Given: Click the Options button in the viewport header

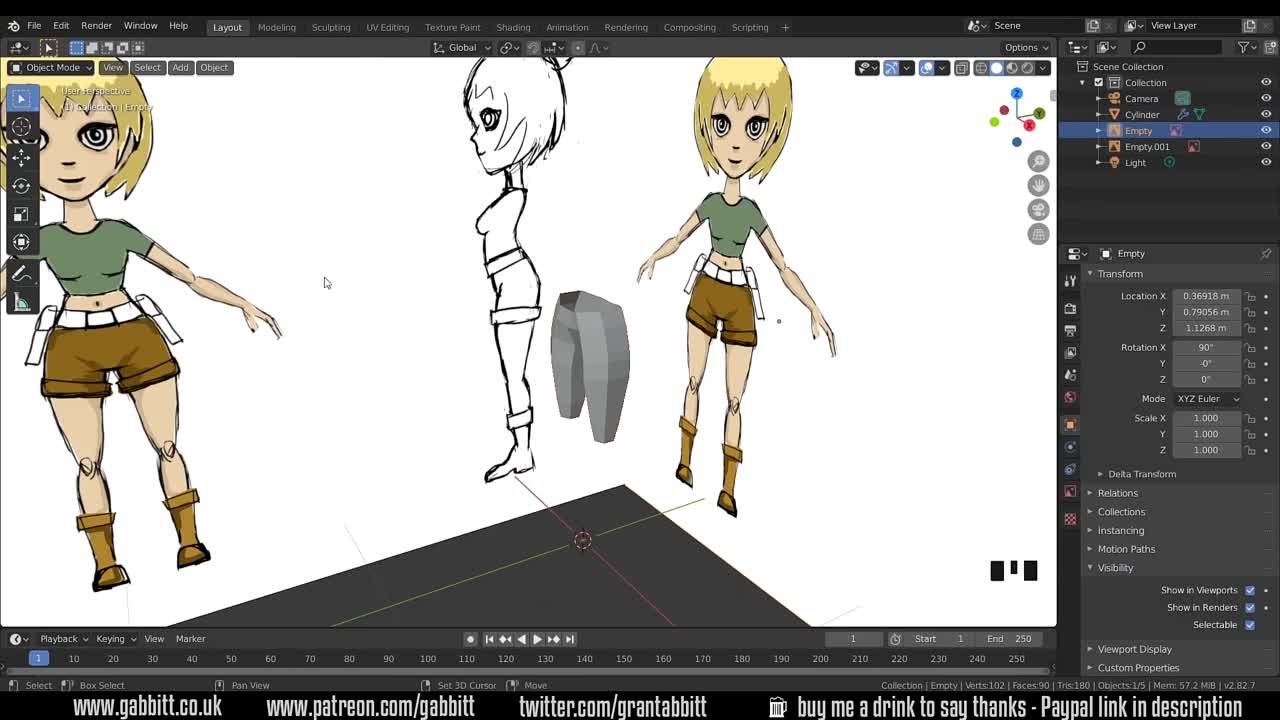Looking at the screenshot, I should click(x=1024, y=47).
